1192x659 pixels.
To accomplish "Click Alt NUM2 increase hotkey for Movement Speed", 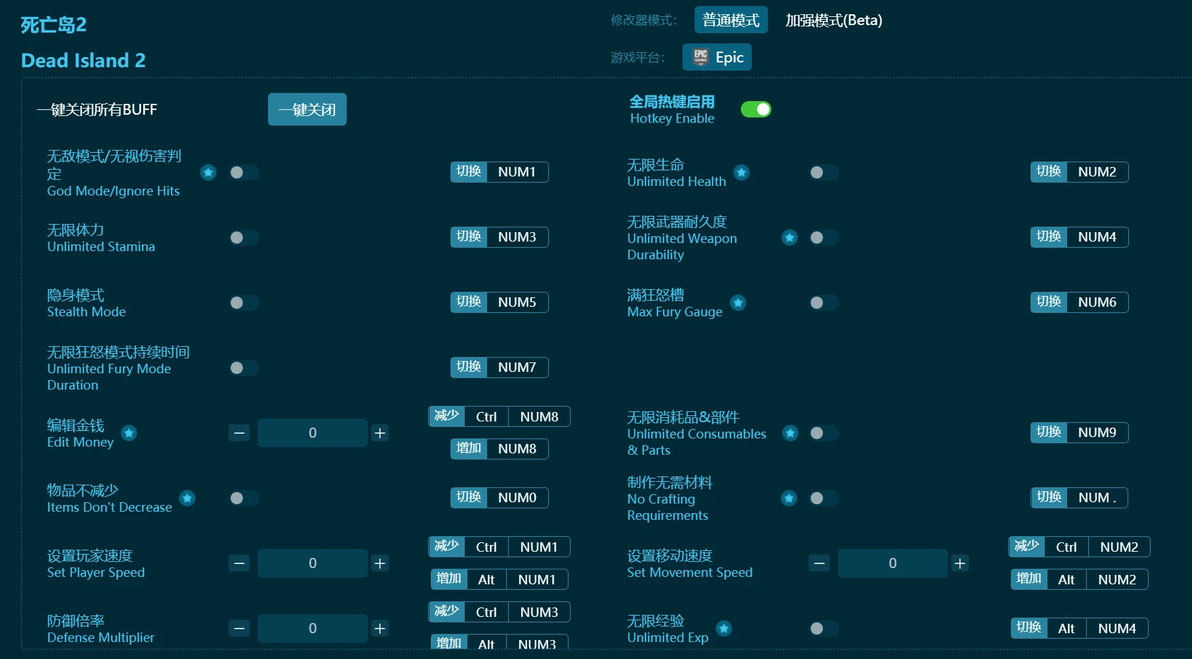I will (1079, 579).
